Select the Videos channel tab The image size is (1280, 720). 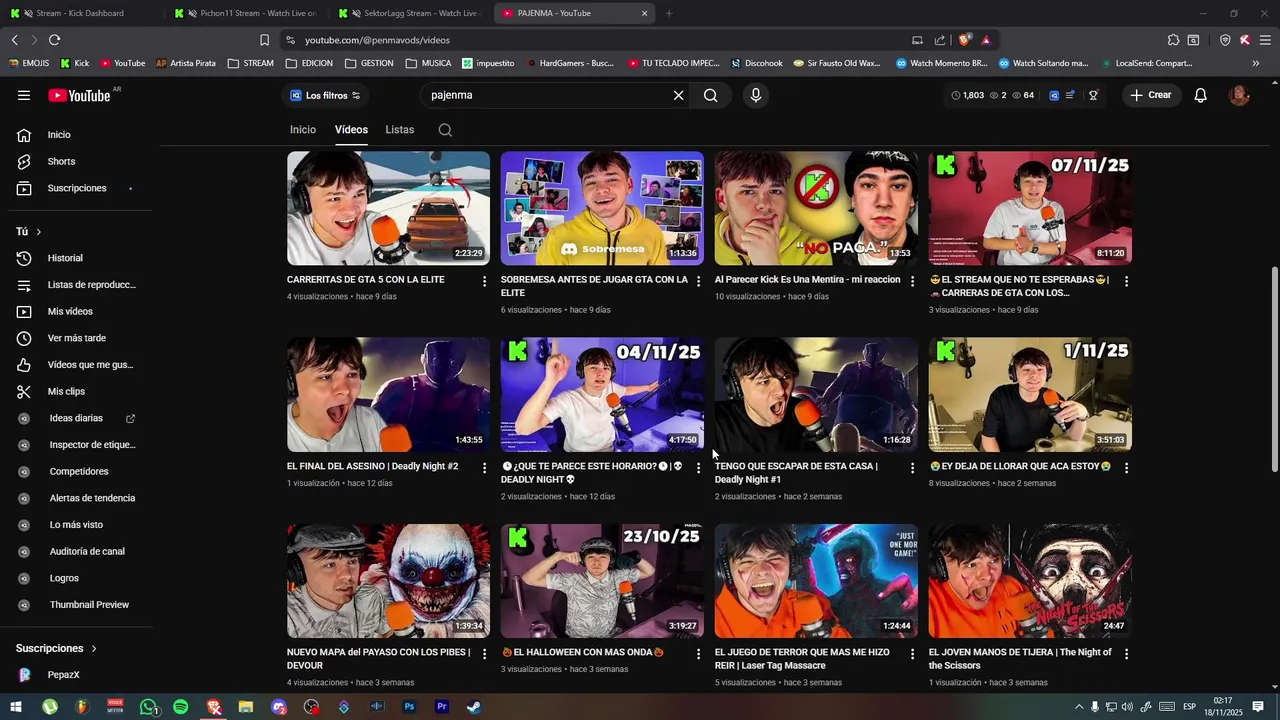[351, 130]
